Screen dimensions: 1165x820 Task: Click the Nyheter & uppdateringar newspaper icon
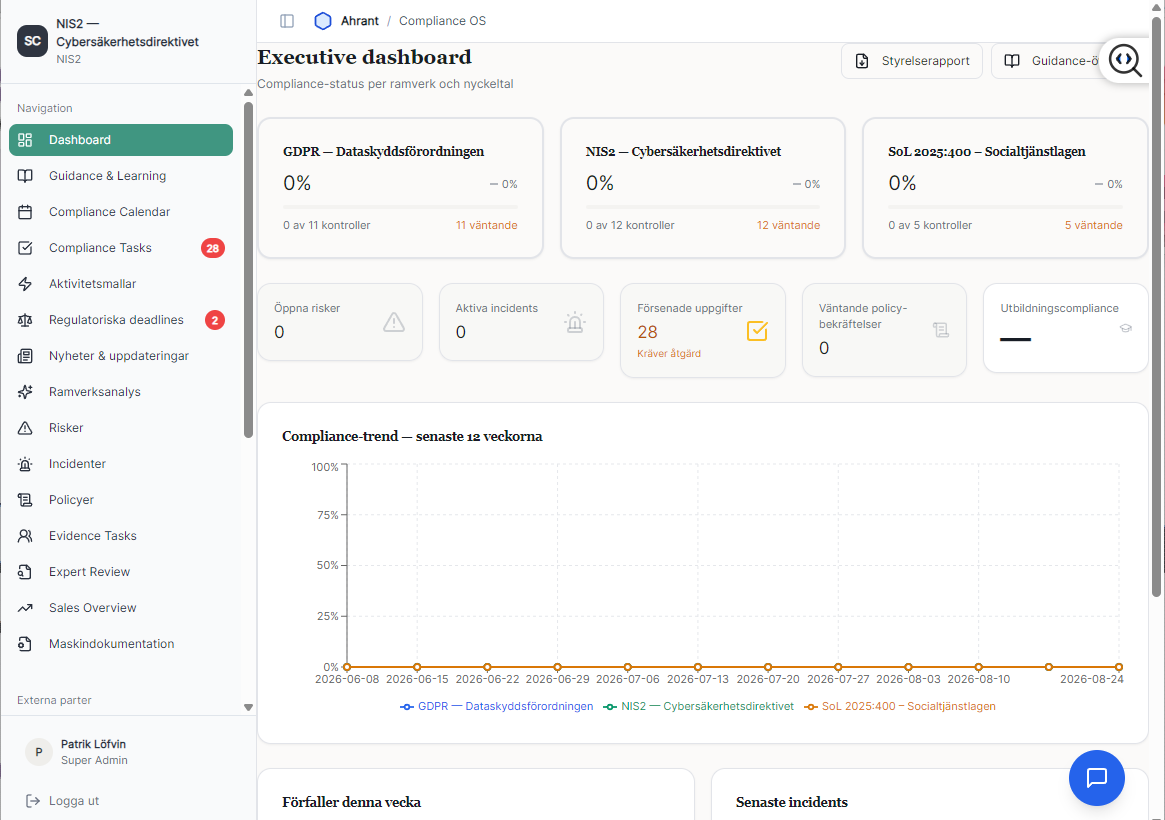[x=25, y=356]
